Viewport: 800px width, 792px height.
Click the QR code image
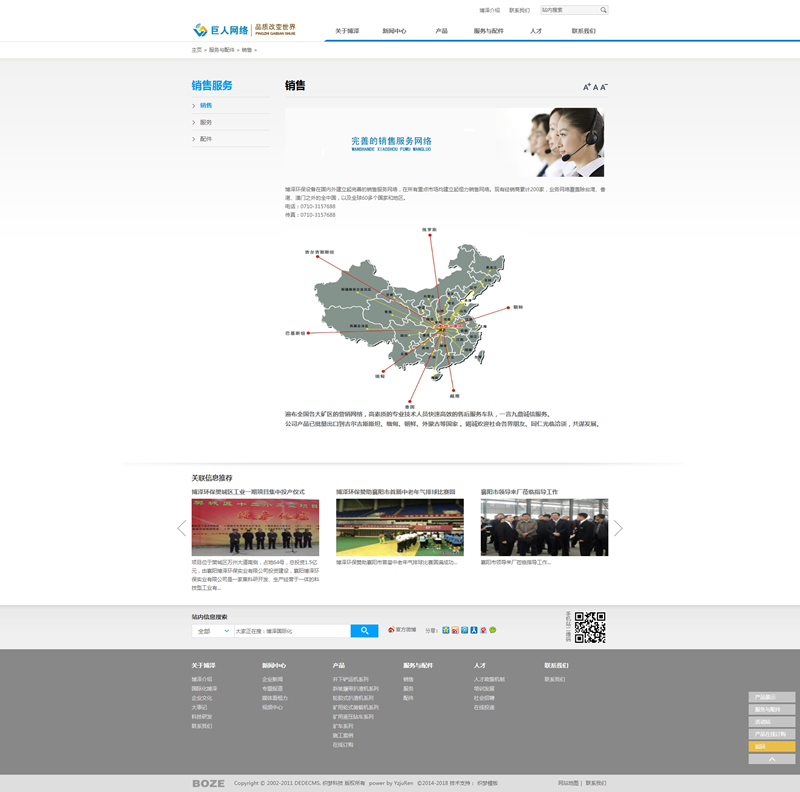click(x=590, y=627)
